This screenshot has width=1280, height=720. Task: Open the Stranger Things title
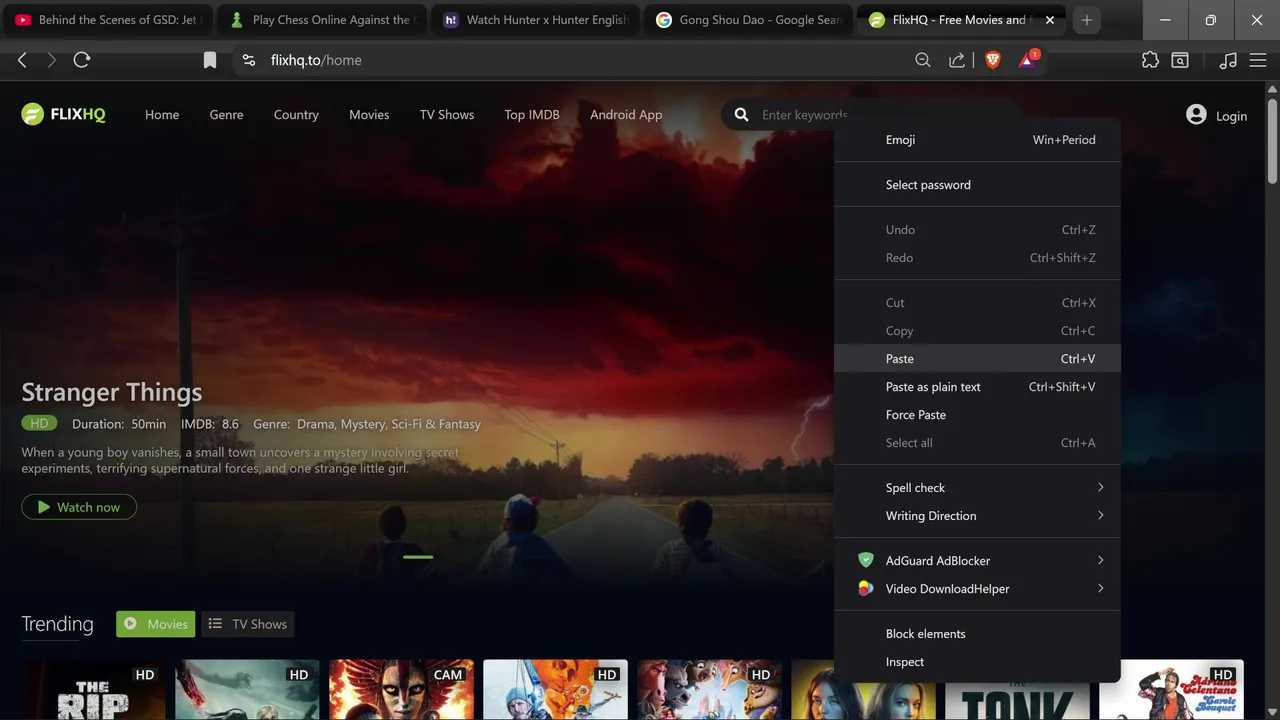click(112, 392)
